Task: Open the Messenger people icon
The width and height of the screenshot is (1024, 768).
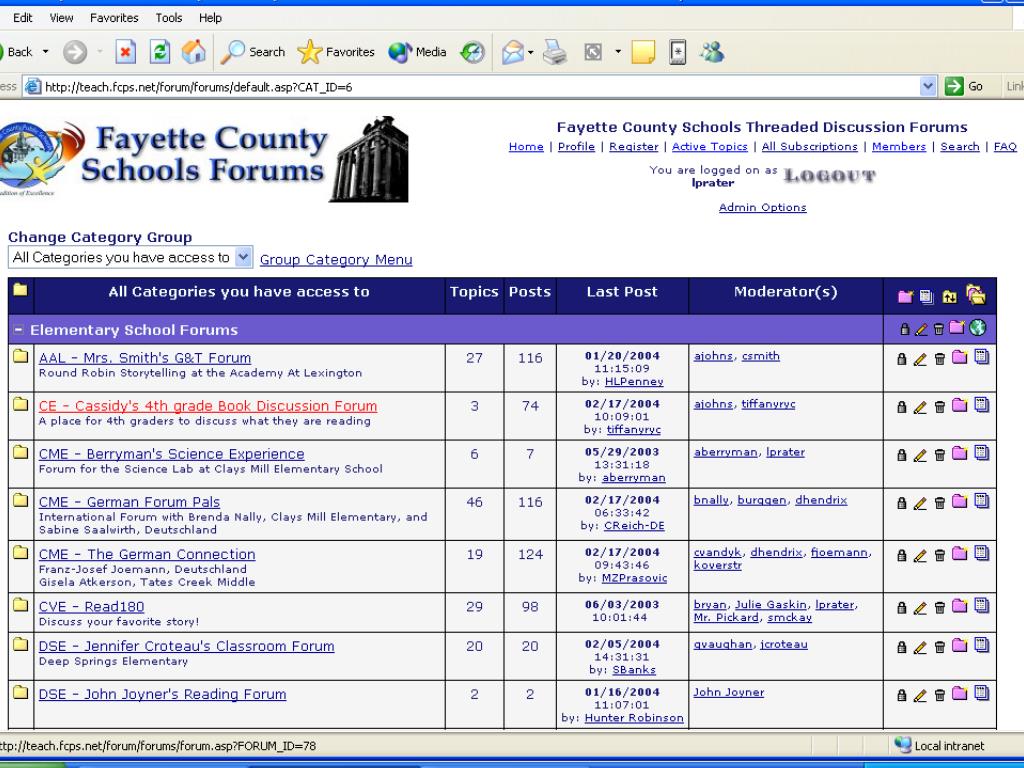Action: pos(712,52)
